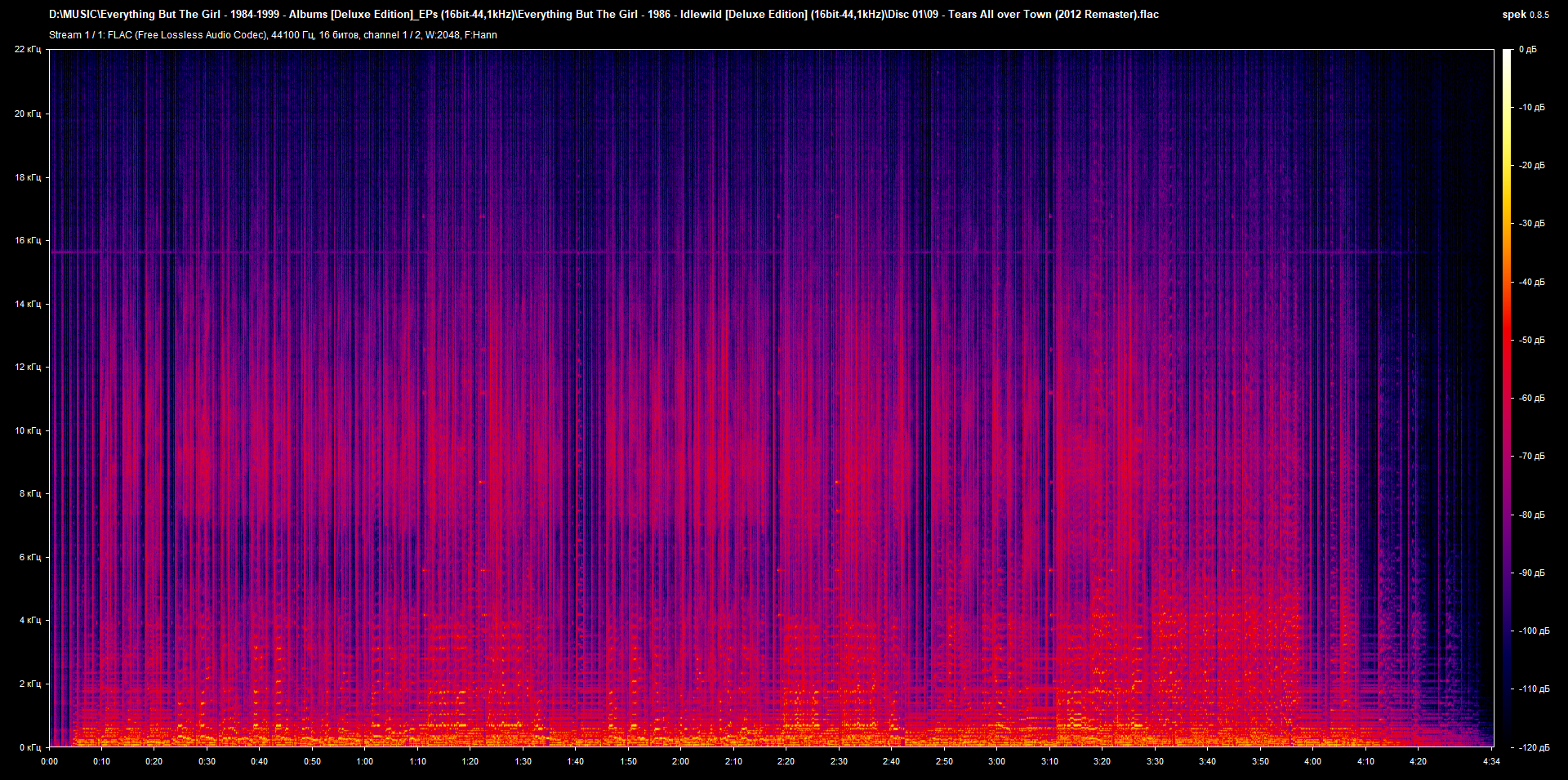Click the '18 кГц' frequency label
1568x780 pixels.
click(28, 177)
